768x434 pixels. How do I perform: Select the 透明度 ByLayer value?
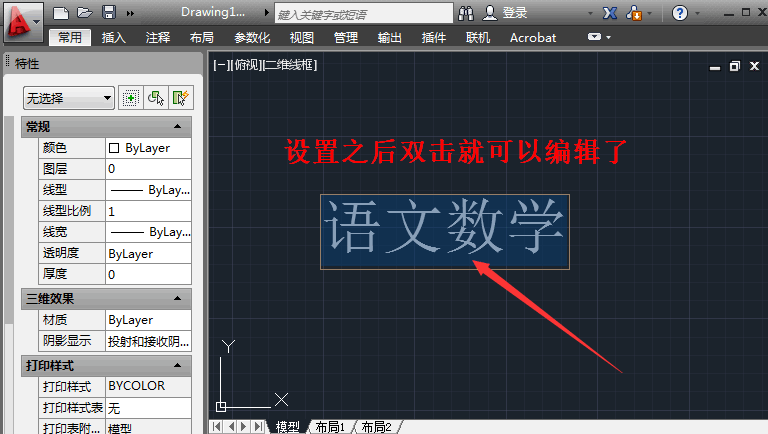click(x=148, y=253)
